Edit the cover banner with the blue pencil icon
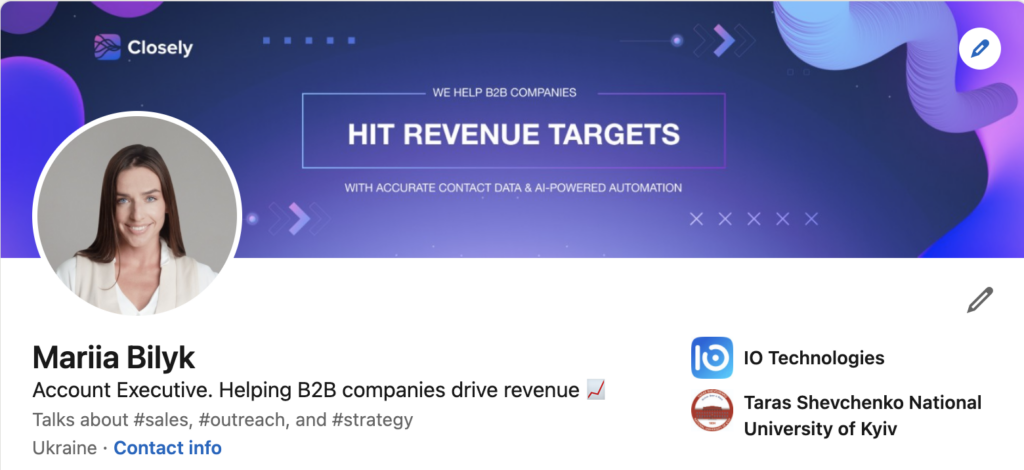This screenshot has width=1024, height=470. (x=980, y=49)
